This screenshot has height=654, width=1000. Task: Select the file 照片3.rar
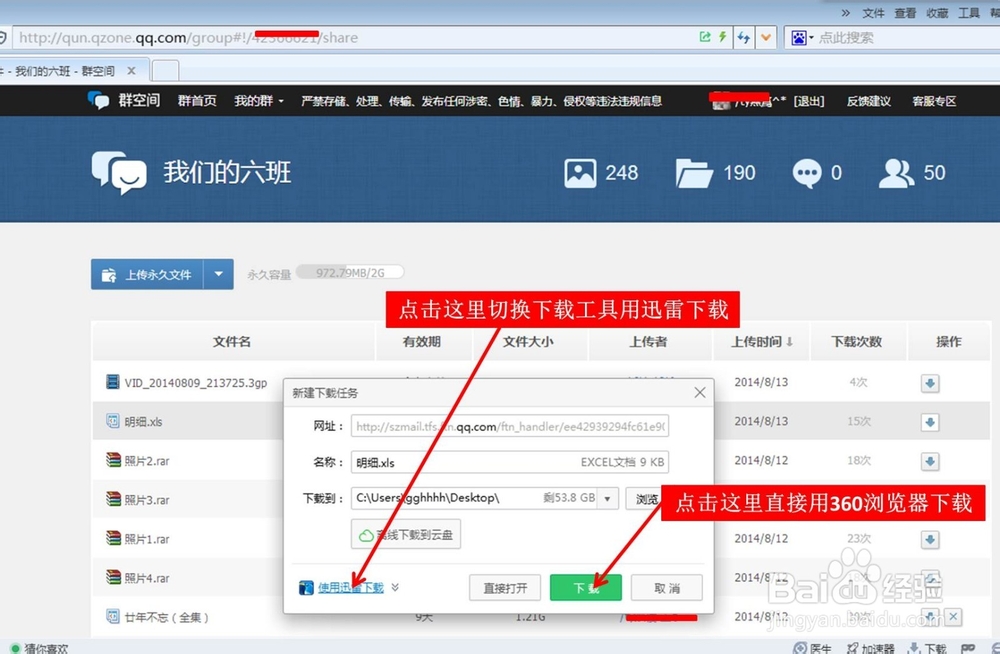click(x=147, y=500)
